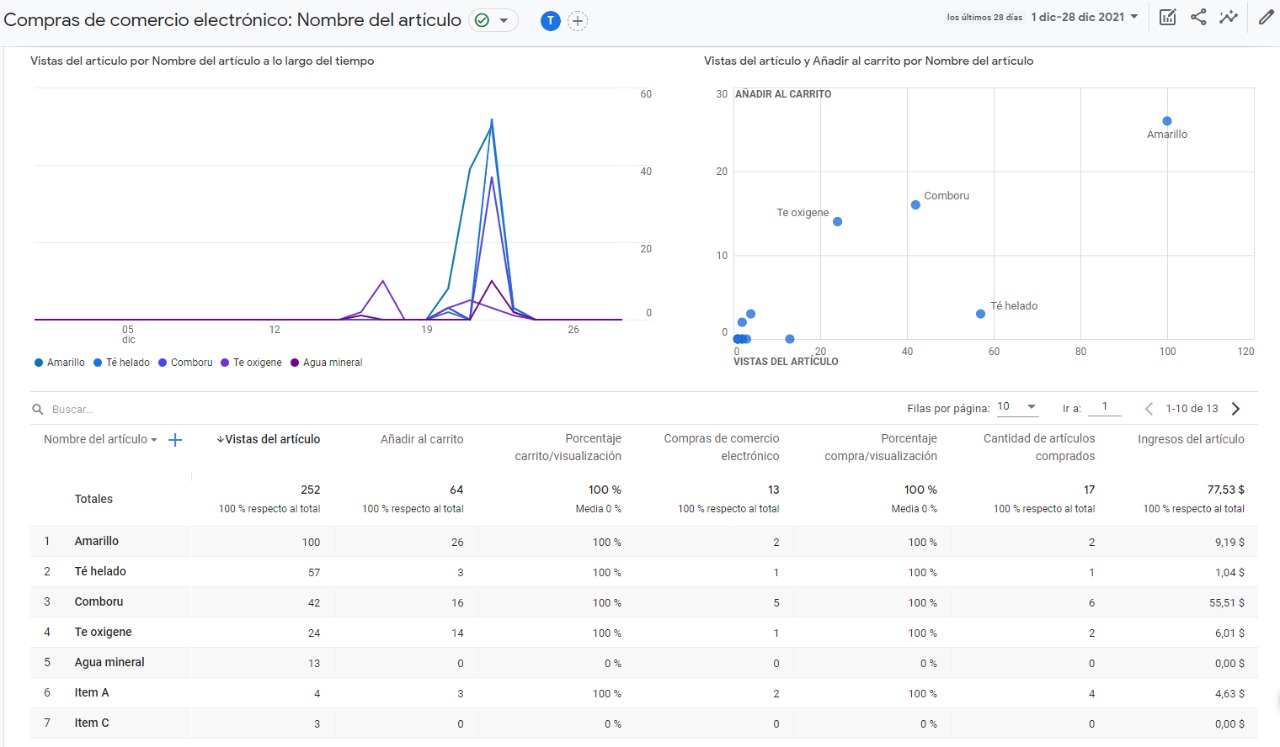Image resolution: width=1280 pixels, height=747 pixels.
Task: Select the T segment badge
Action: 550,21
